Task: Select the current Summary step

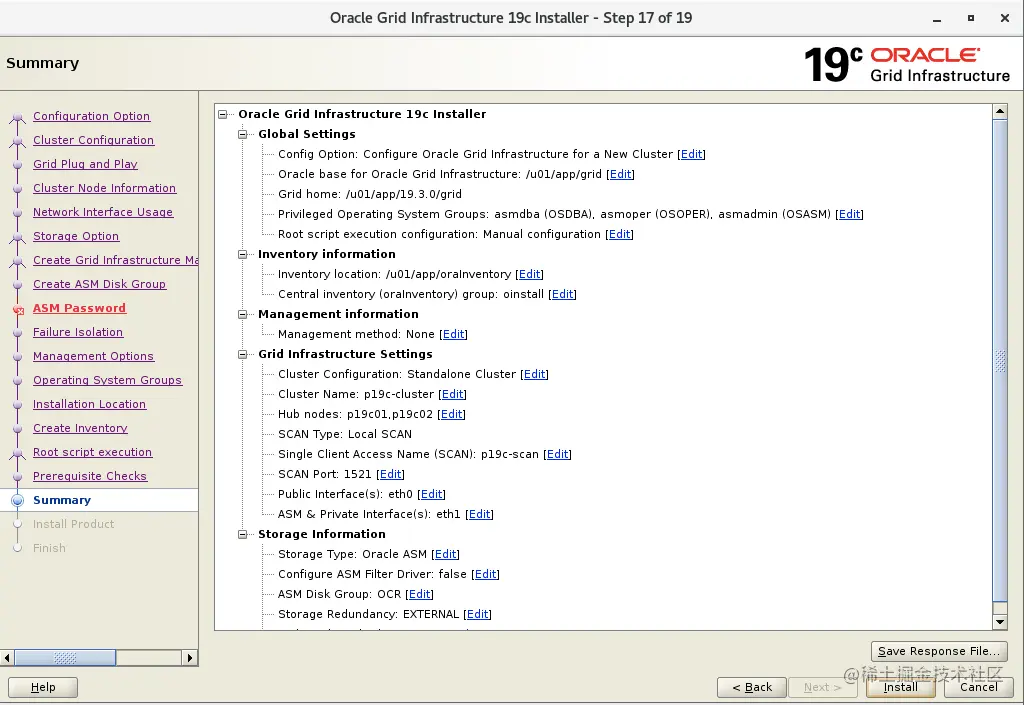Action: tap(62, 501)
